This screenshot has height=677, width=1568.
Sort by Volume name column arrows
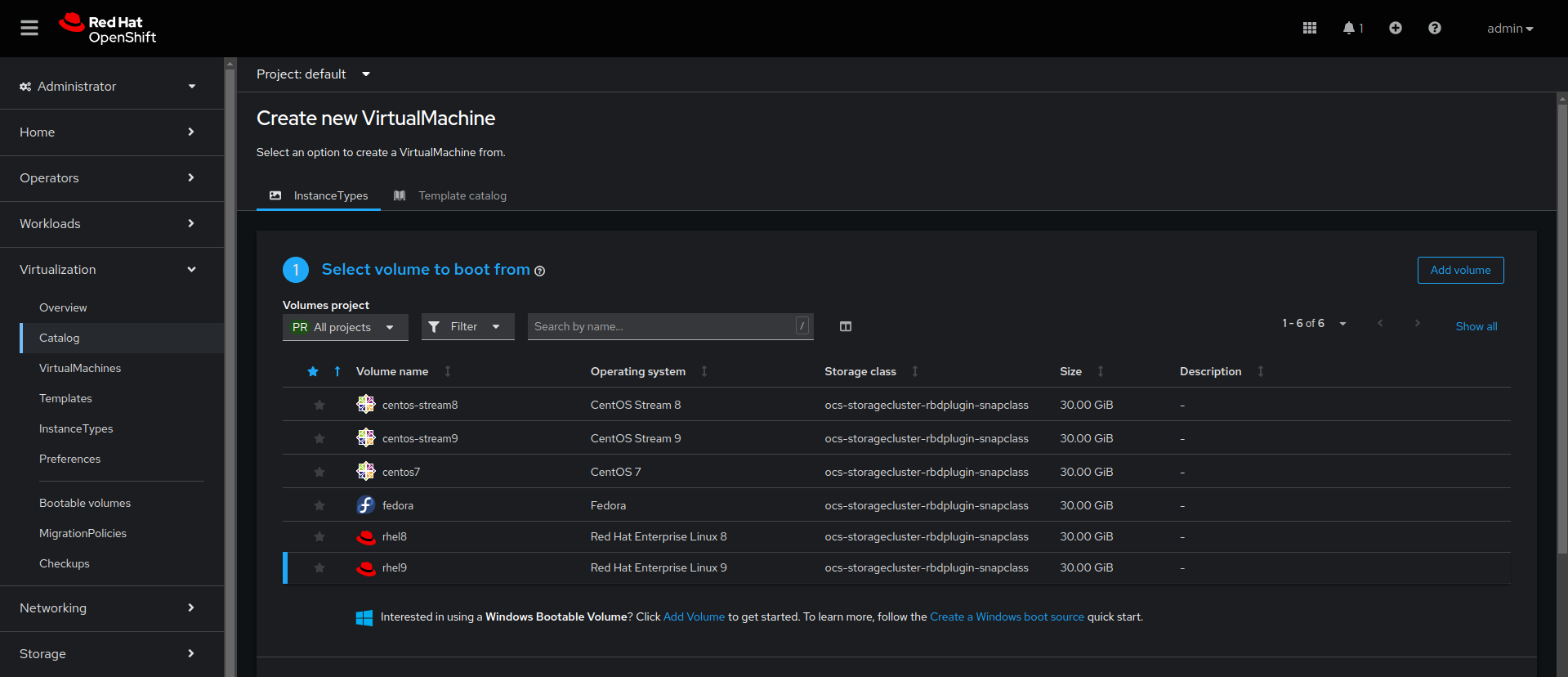coord(448,371)
